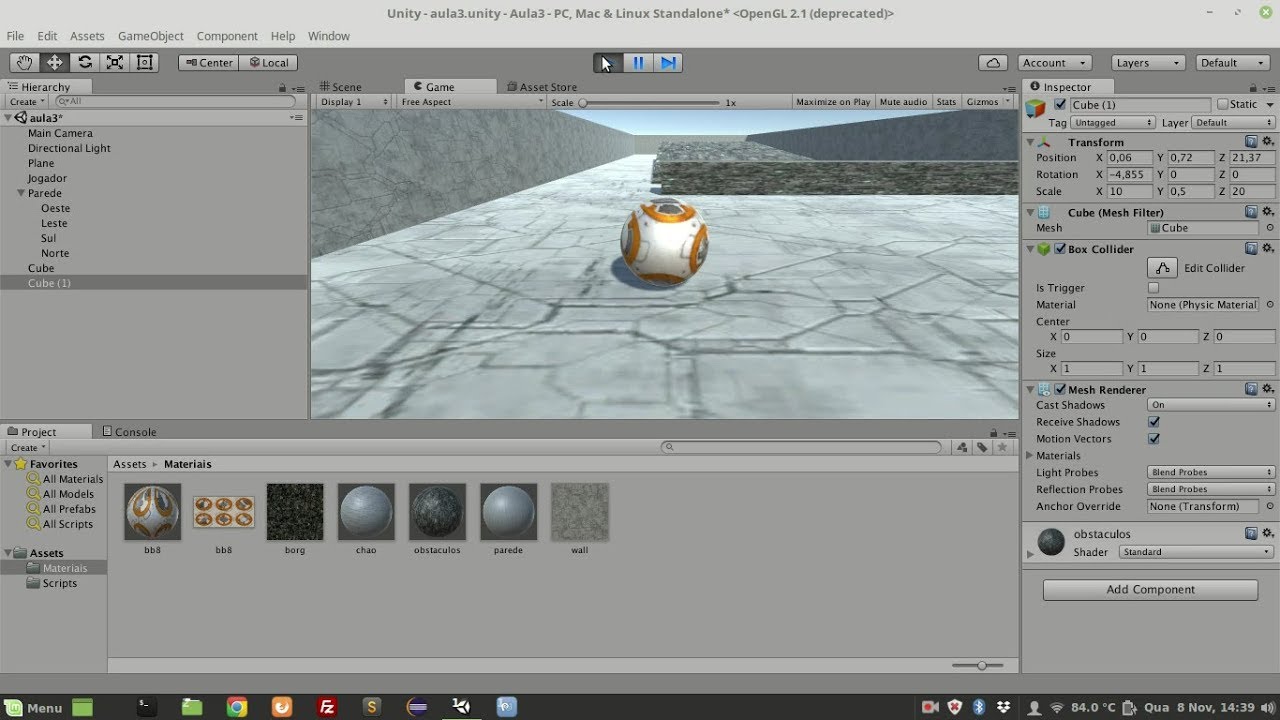Open the Display 1 dropdown
The height and width of the screenshot is (720, 1280).
click(355, 102)
